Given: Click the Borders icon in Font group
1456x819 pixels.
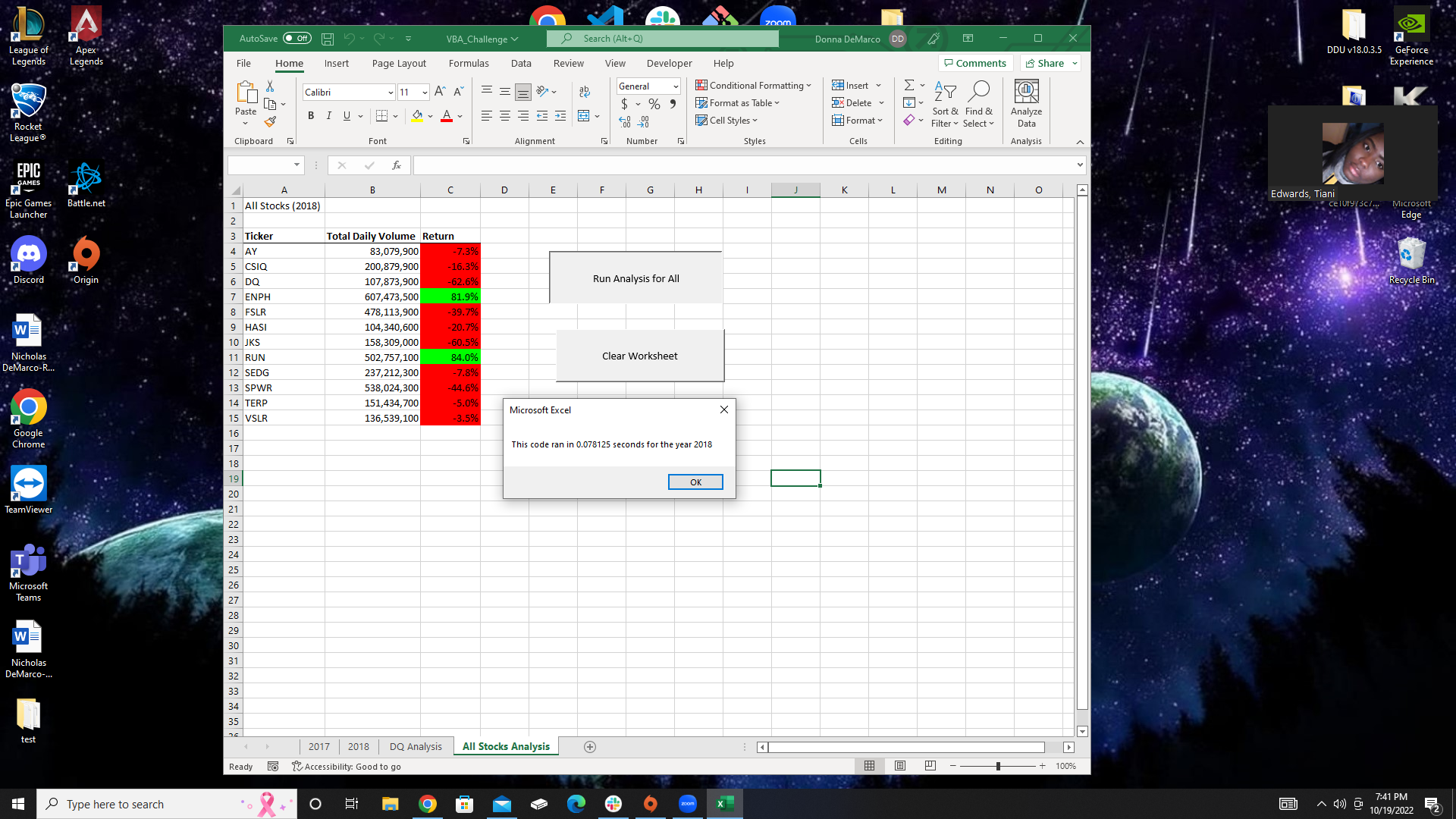Looking at the screenshot, I should (x=381, y=116).
